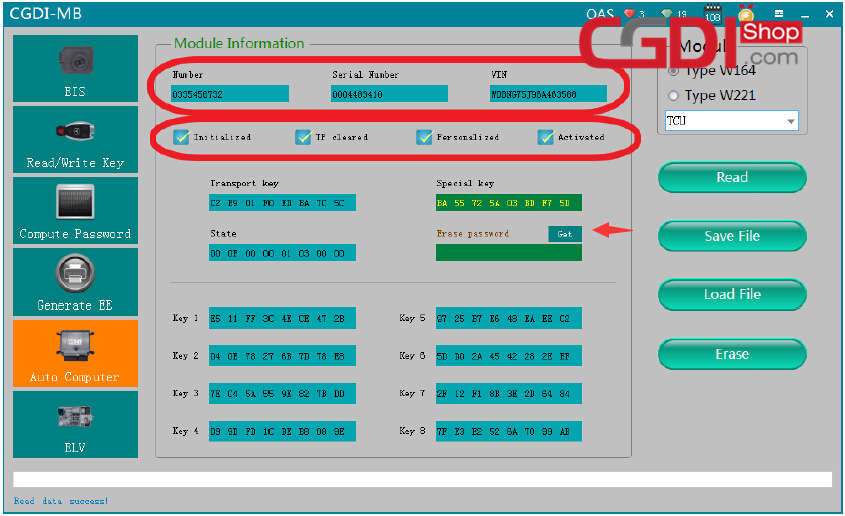Image resolution: width=845 pixels, height=516 pixels.
Task: Click the green Erase password field
Action: click(508, 253)
